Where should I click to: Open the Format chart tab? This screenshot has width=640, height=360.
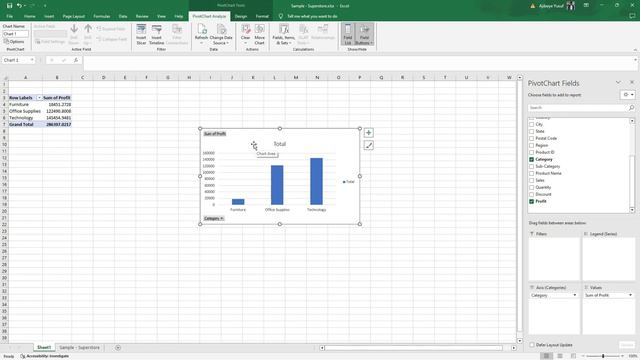point(262,16)
